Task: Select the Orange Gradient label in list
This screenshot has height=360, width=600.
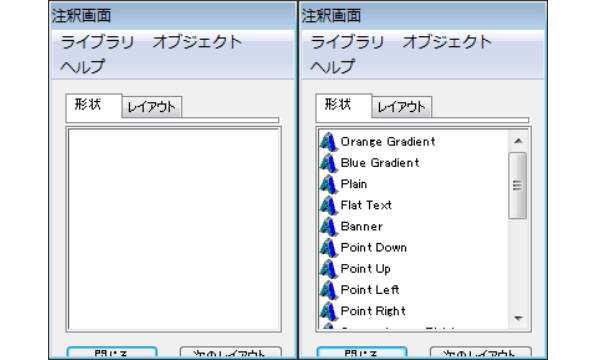Action: coord(388,142)
